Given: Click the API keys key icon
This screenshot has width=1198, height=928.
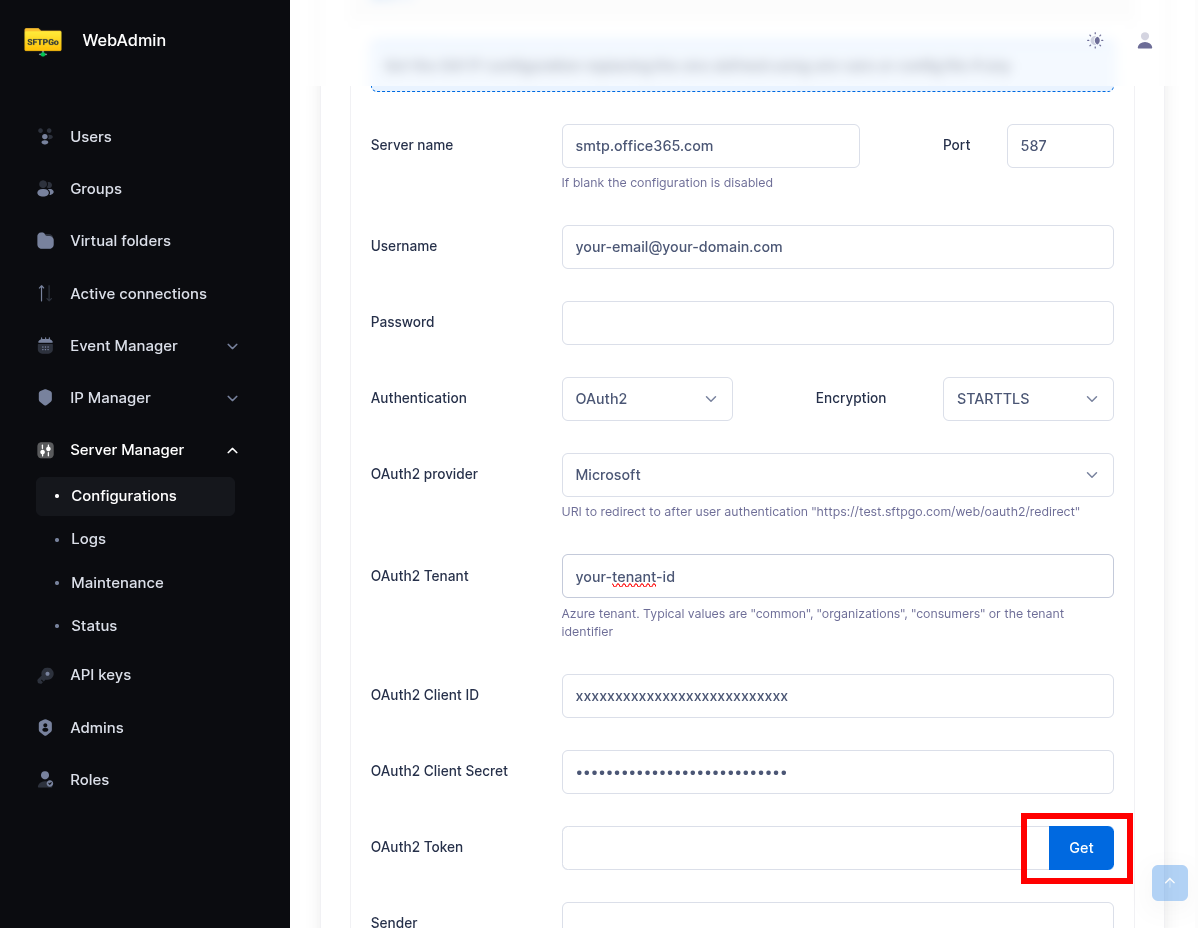Looking at the screenshot, I should point(45,675).
